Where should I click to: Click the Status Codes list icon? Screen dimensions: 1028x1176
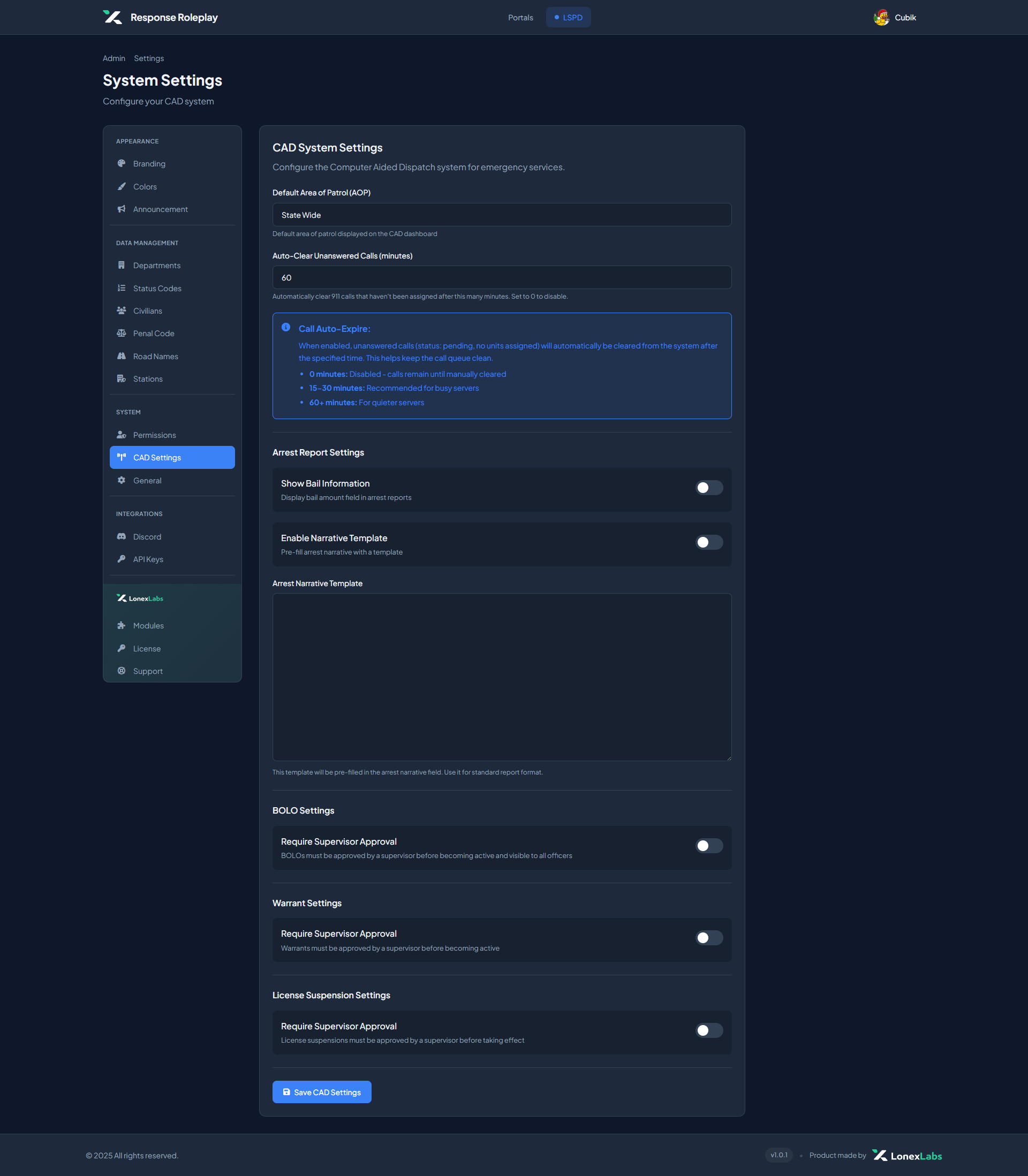tap(121, 288)
